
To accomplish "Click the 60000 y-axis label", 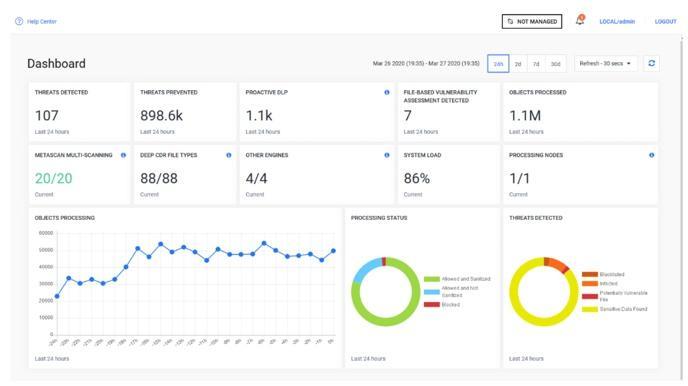I will 46,233.
